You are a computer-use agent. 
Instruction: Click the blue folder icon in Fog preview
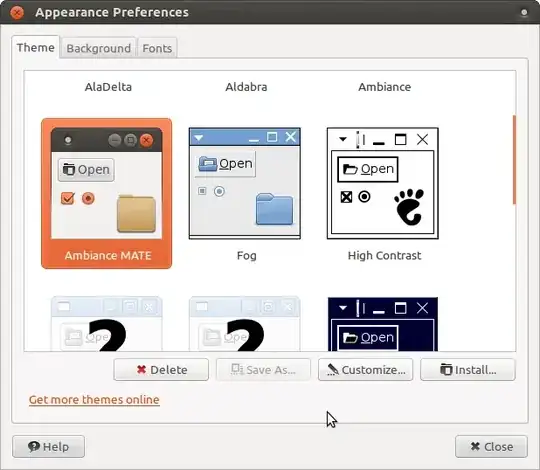click(274, 209)
